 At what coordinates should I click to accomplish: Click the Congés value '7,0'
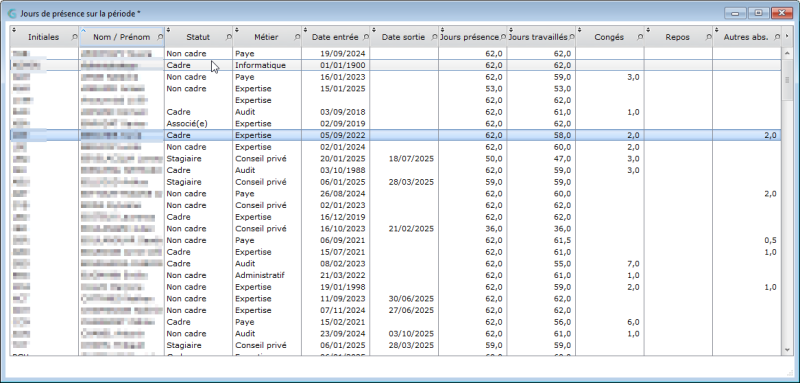tap(633, 264)
